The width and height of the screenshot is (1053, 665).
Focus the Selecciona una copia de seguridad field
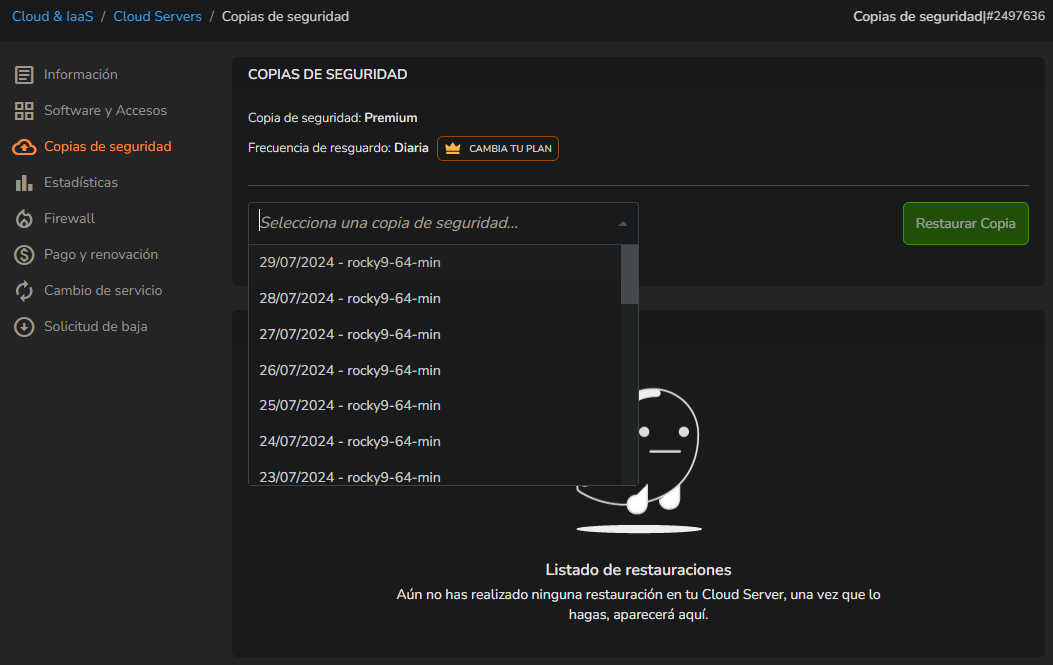[x=433, y=224]
